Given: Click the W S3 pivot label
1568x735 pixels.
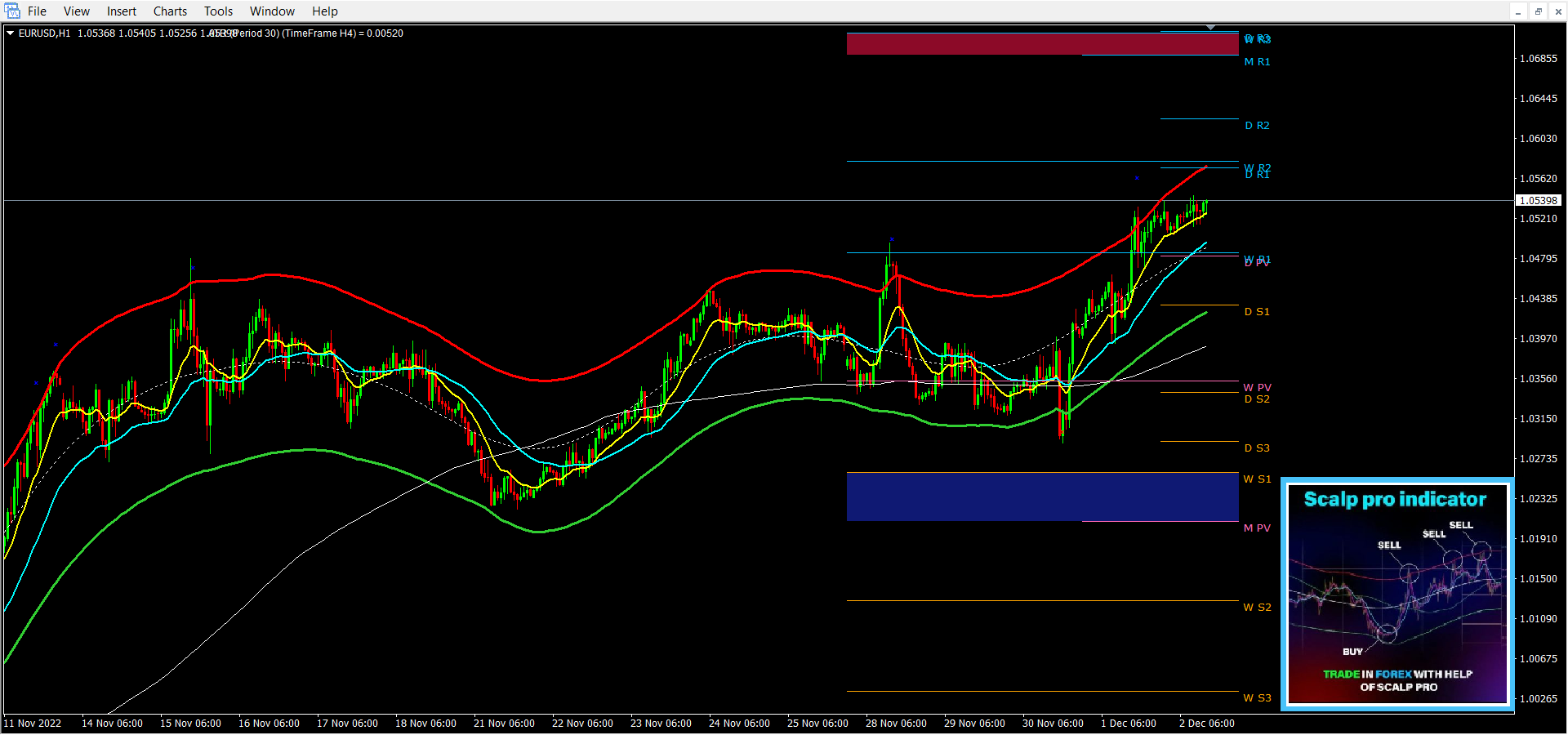Looking at the screenshot, I should point(1257,698).
